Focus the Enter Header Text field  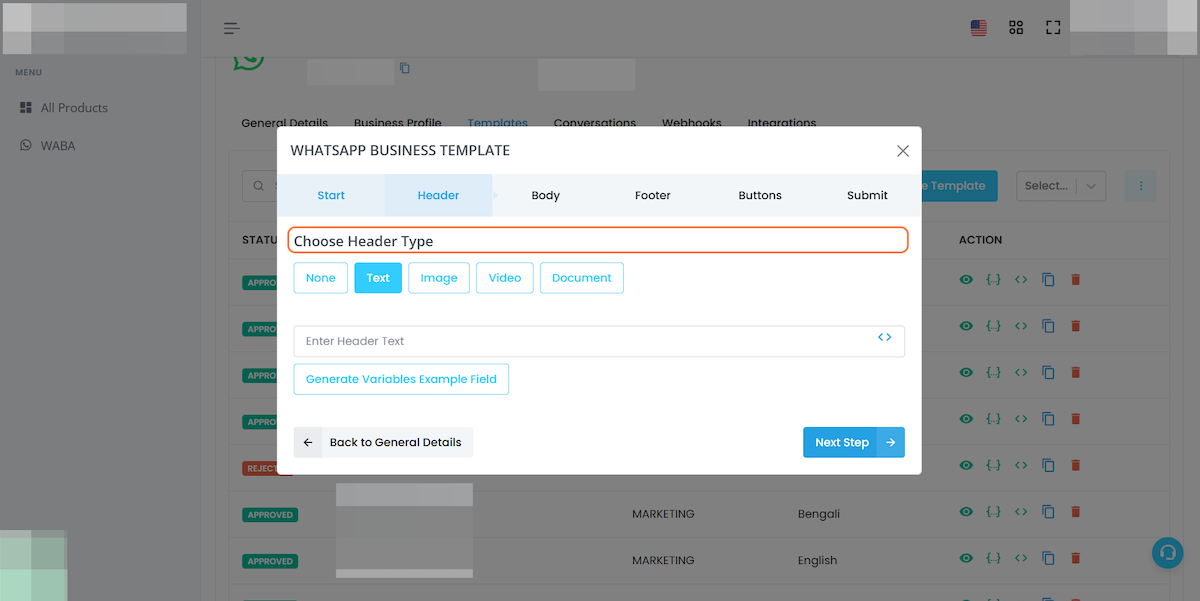pyautogui.click(x=599, y=341)
